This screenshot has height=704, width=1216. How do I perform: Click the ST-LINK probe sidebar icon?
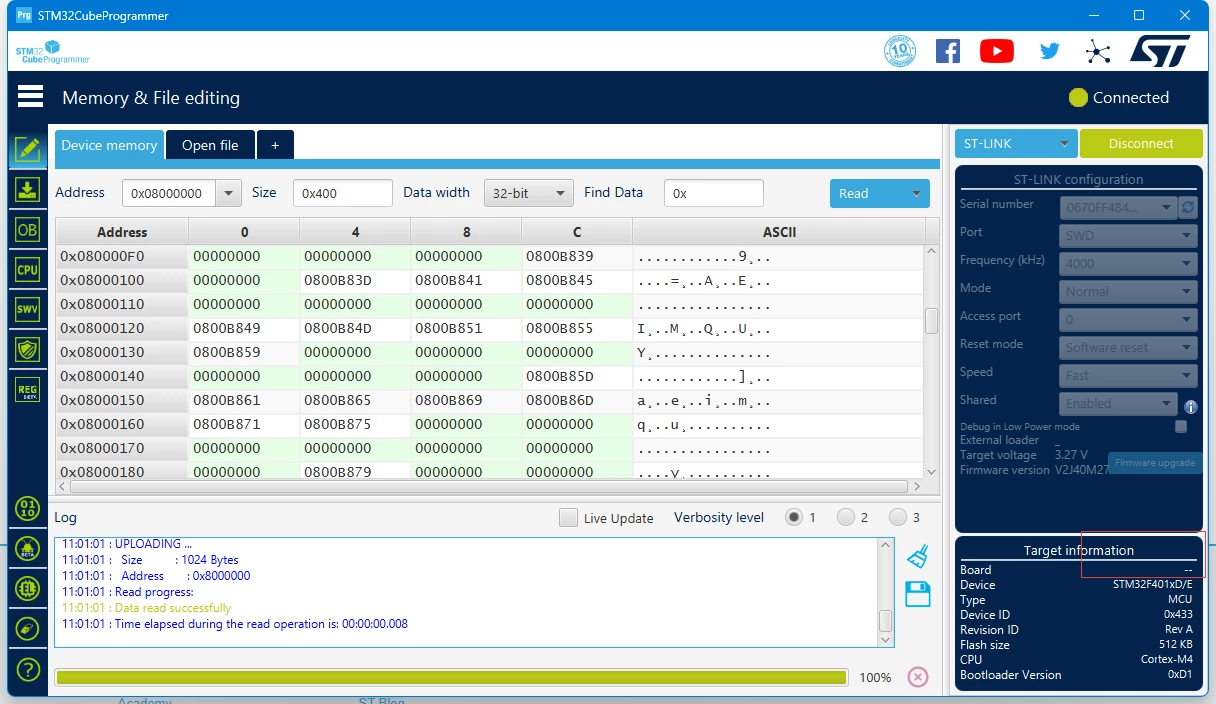point(28,628)
